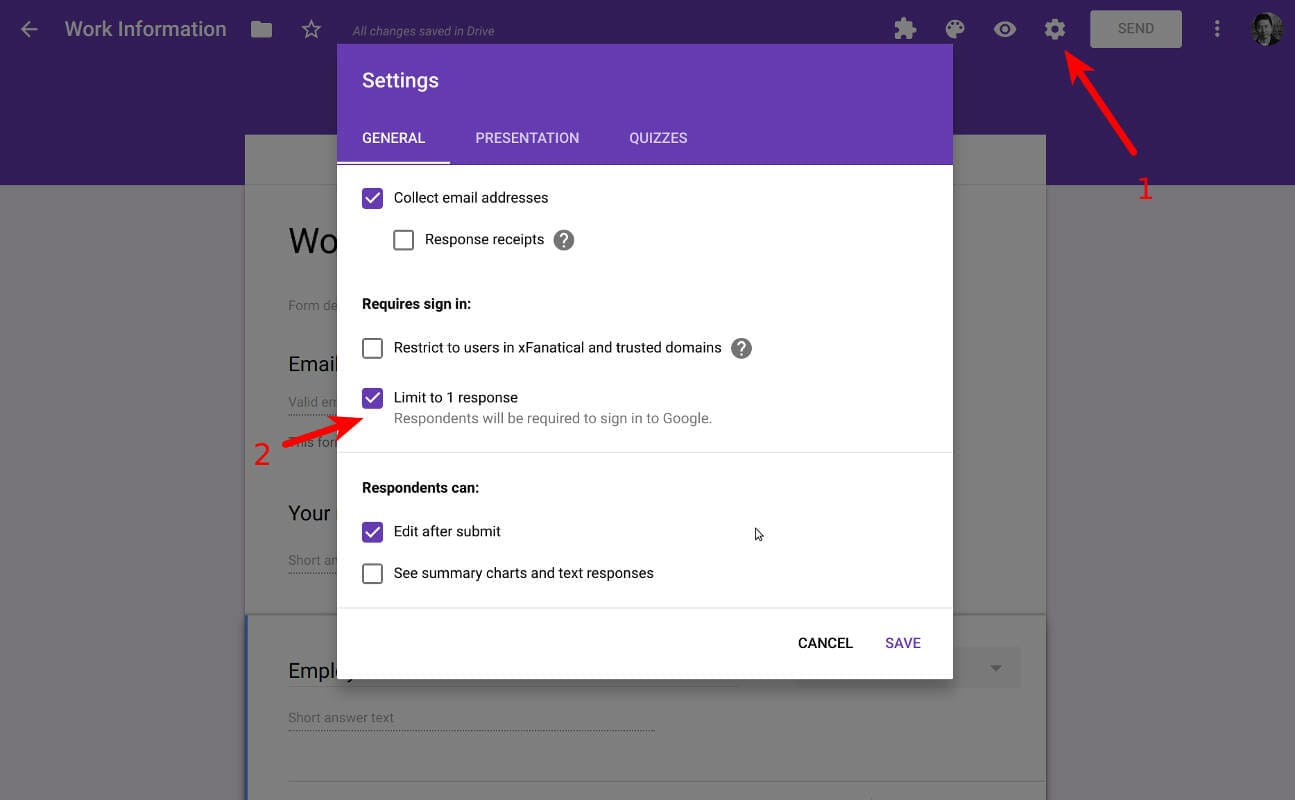Open the question type dropdown
The height and width of the screenshot is (800, 1295).
click(994, 666)
